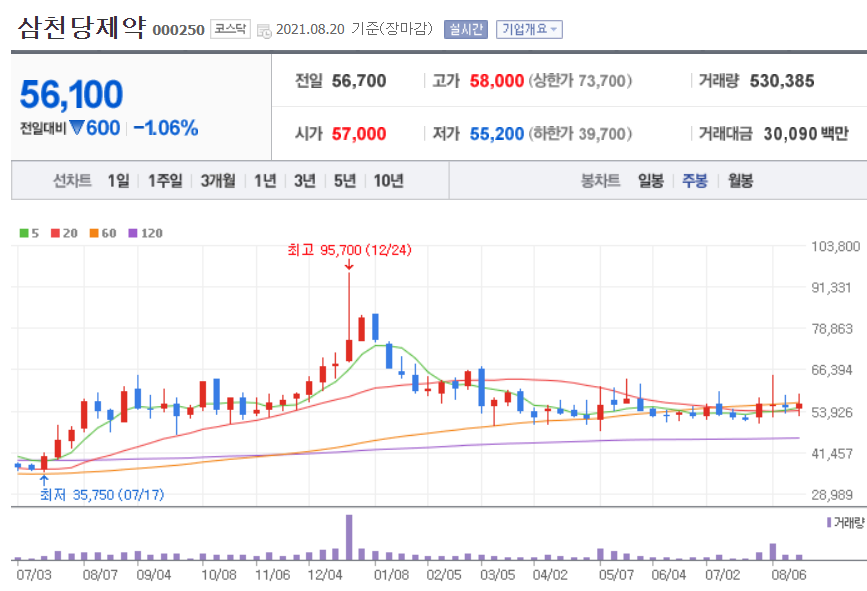Switch to the 주봉 candle chart
The width and height of the screenshot is (867, 591).
(x=694, y=180)
